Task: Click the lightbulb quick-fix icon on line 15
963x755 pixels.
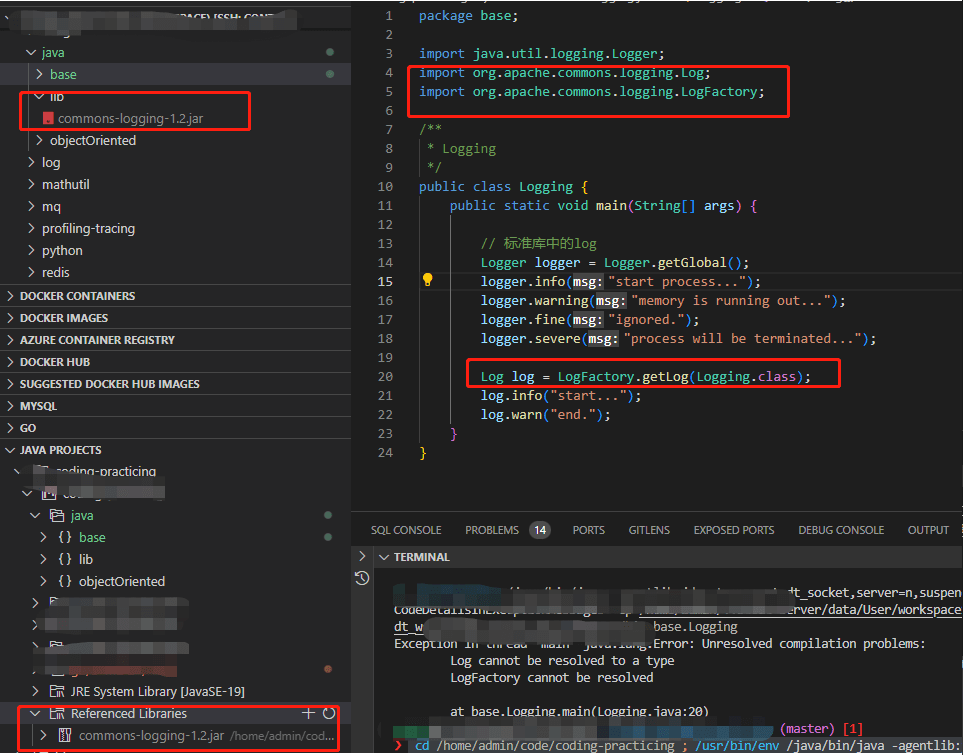Action: click(427, 281)
